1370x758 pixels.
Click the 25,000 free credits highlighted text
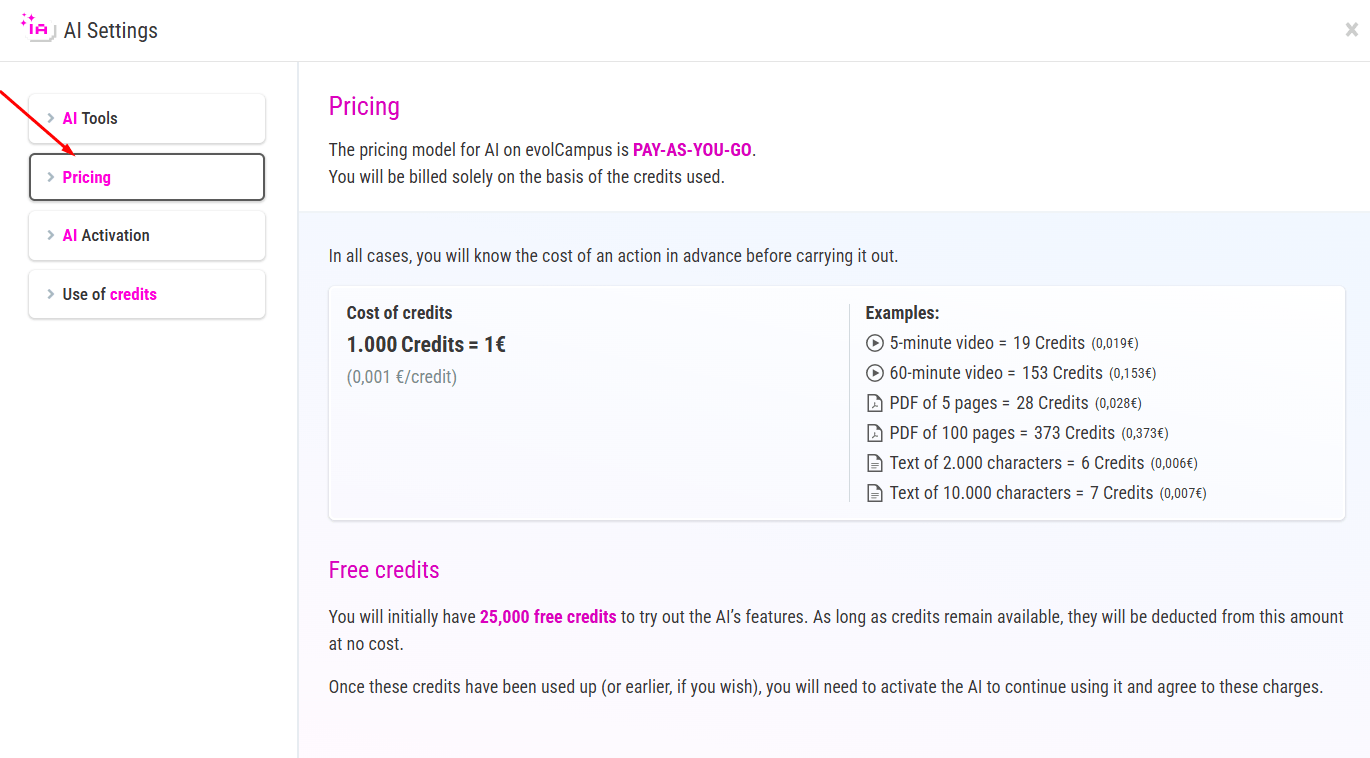point(548,617)
